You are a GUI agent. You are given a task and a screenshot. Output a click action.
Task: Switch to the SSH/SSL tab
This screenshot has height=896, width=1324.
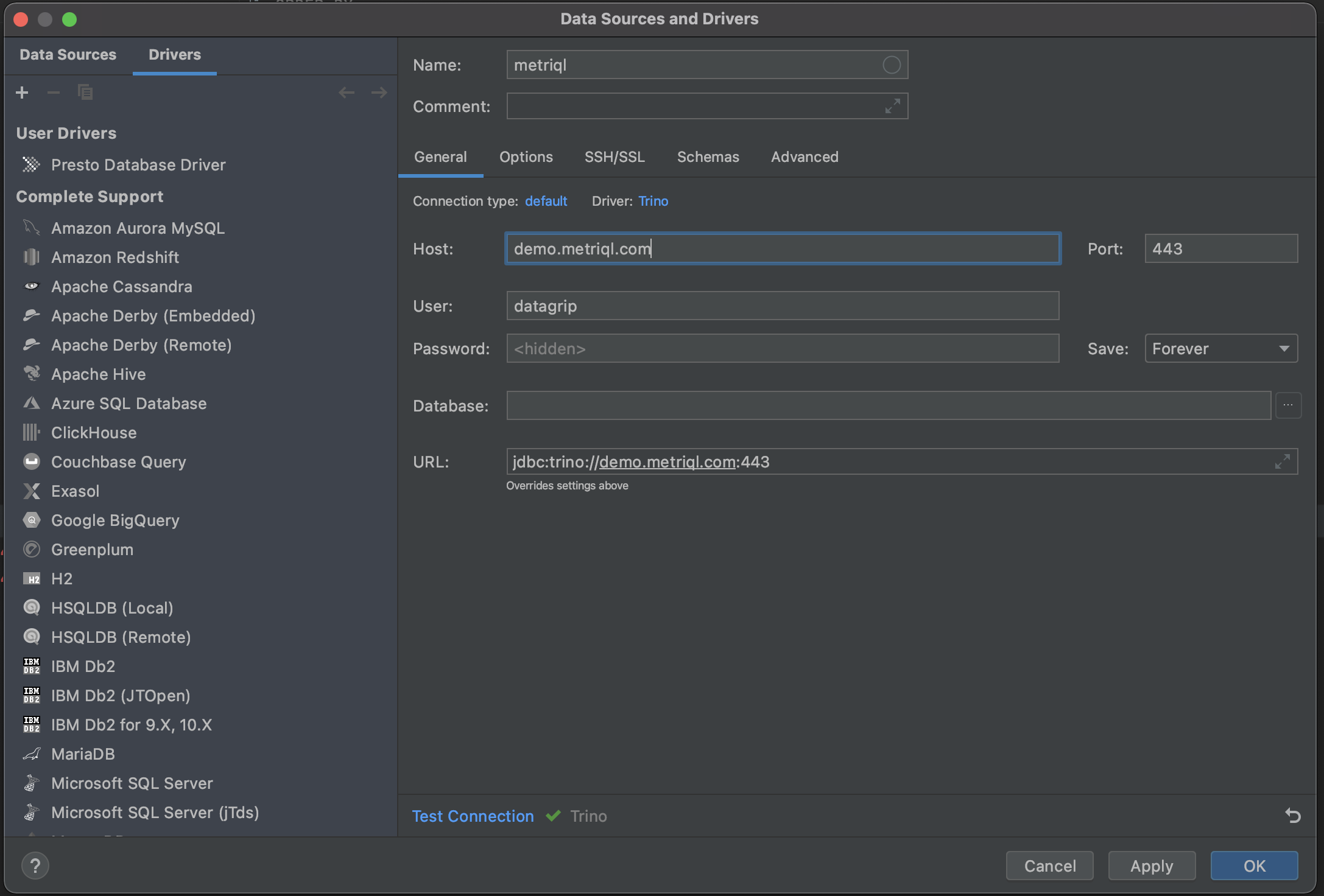pos(614,157)
